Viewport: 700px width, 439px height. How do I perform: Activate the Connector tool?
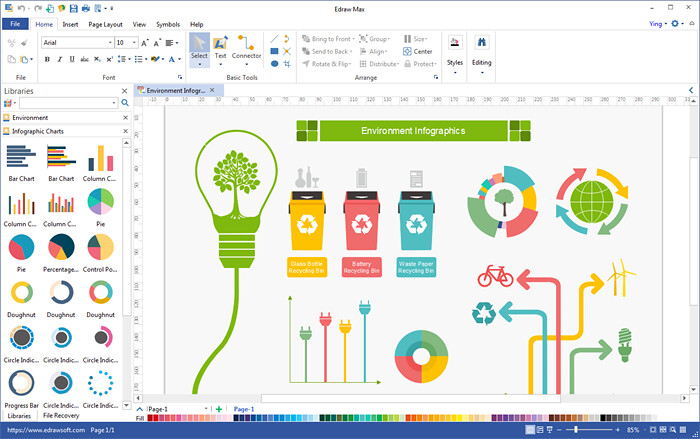(x=246, y=49)
